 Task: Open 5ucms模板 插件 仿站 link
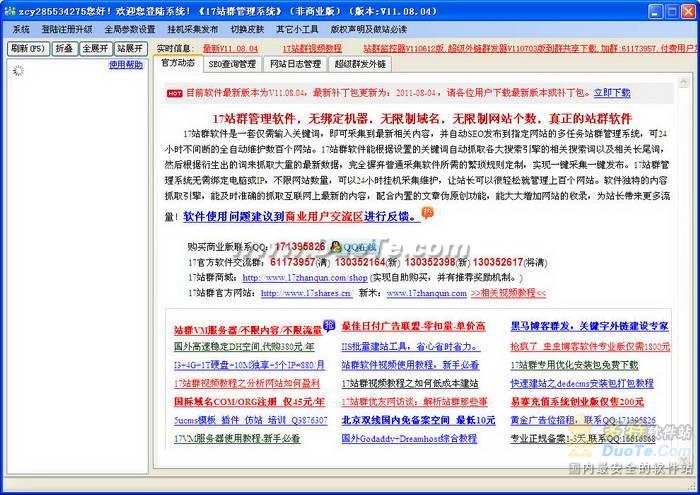pyautogui.click(x=250, y=420)
